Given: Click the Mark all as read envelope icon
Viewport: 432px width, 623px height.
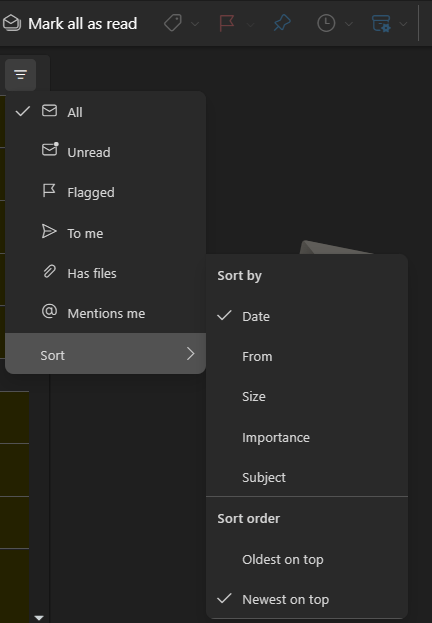Looking at the screenshot, I should coord(12,23).
